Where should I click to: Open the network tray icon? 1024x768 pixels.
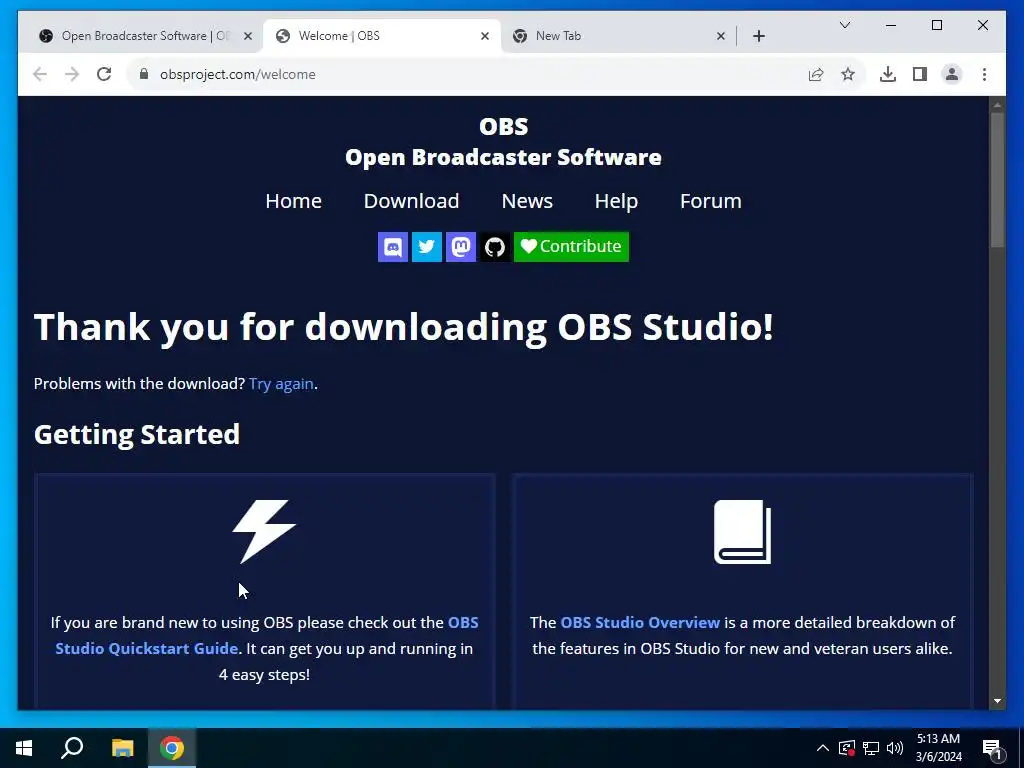(x=871, y=748)
